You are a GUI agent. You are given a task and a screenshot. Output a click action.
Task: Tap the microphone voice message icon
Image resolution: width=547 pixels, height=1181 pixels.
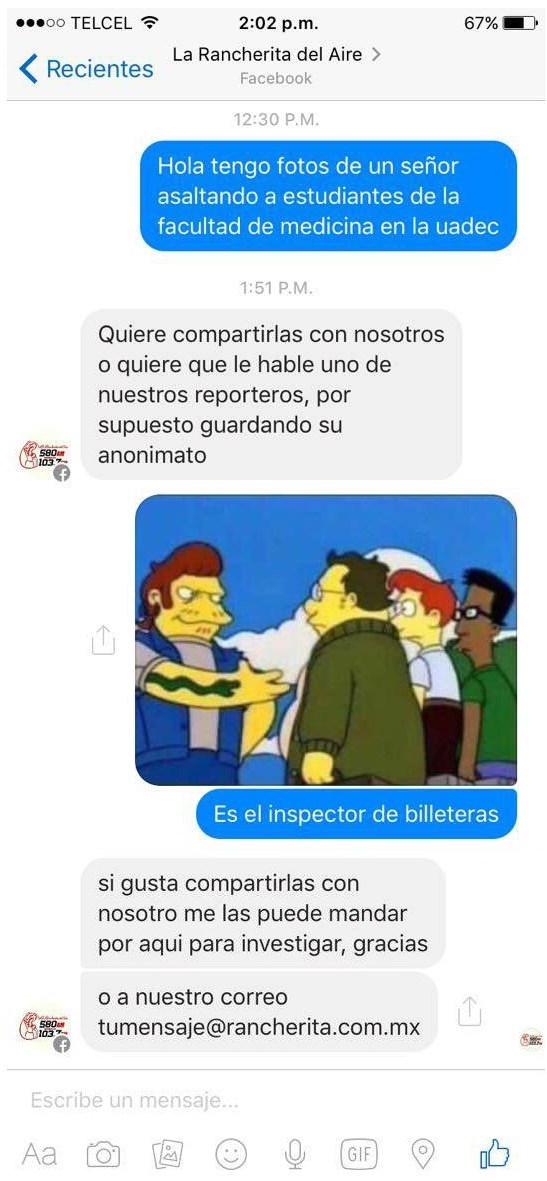295,1154
